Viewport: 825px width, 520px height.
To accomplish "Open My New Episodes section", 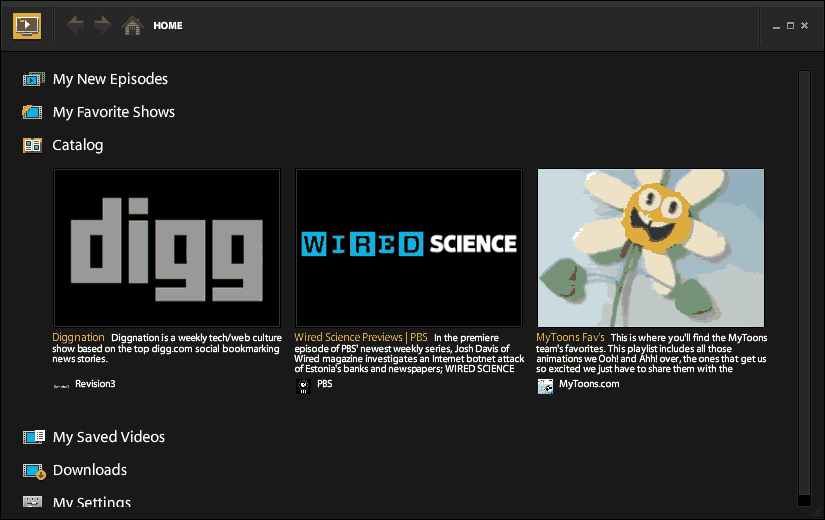I will coord(110,79).
